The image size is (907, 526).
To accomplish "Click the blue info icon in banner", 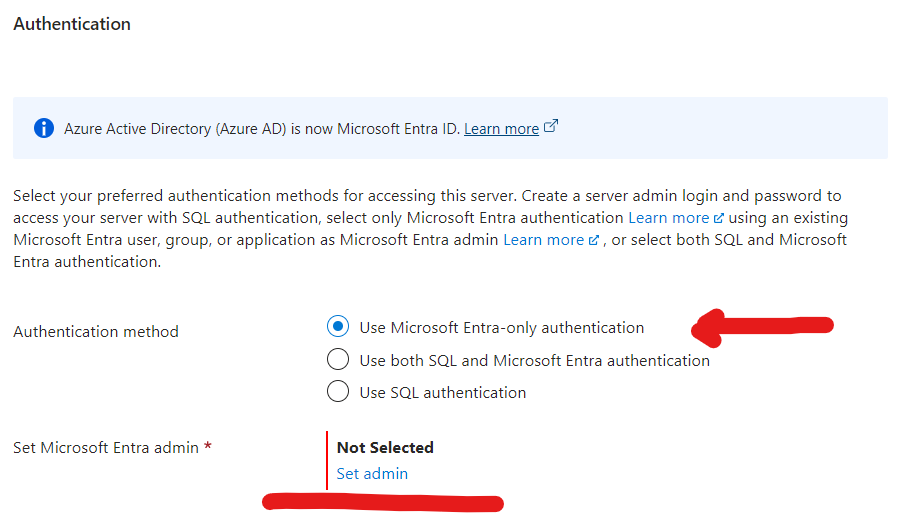I will tap(43, 128).
